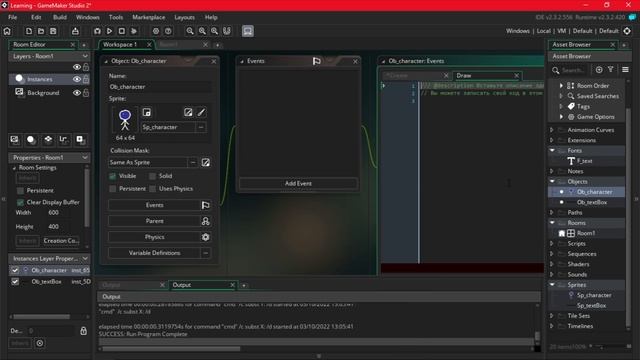Debug the game with the bug icon
640x360 pixels.
[97, 31]
